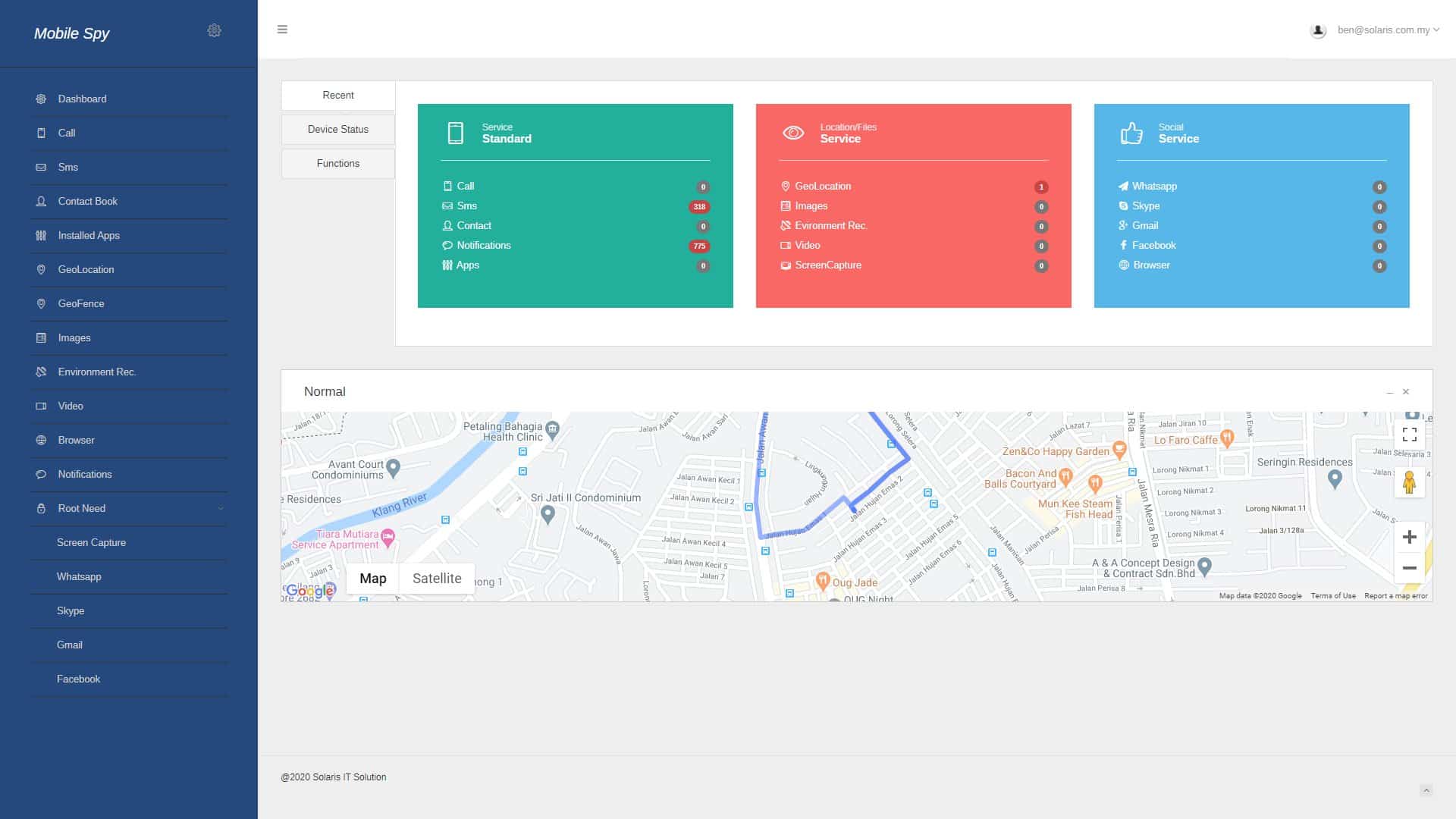The height and width of the screenshot is (819, 1456).
Task: Toggle the hamburger sidebar menu icon
Action: [x=282, y=30]
